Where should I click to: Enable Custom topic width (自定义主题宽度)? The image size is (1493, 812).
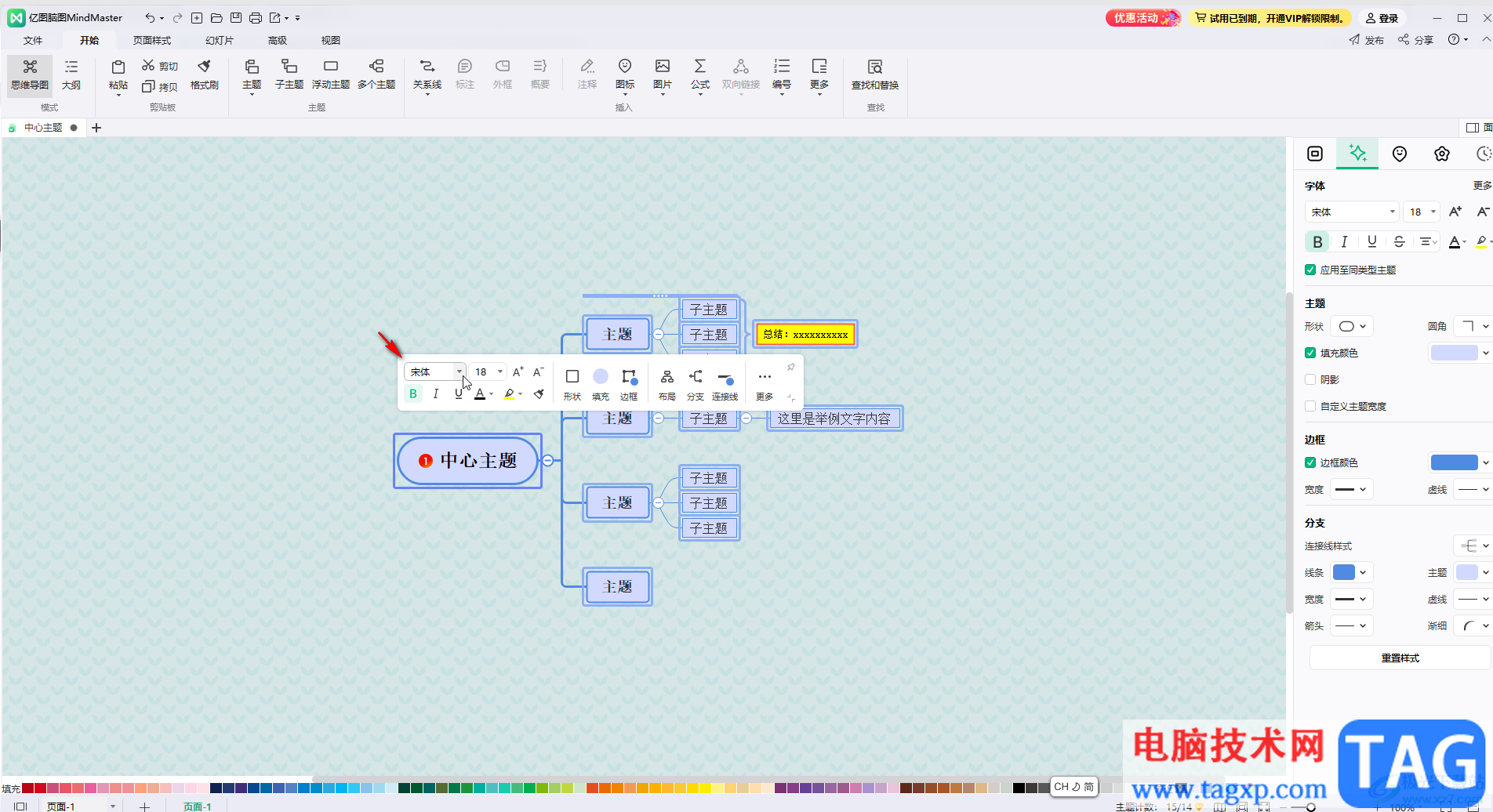coord(1310,406)
